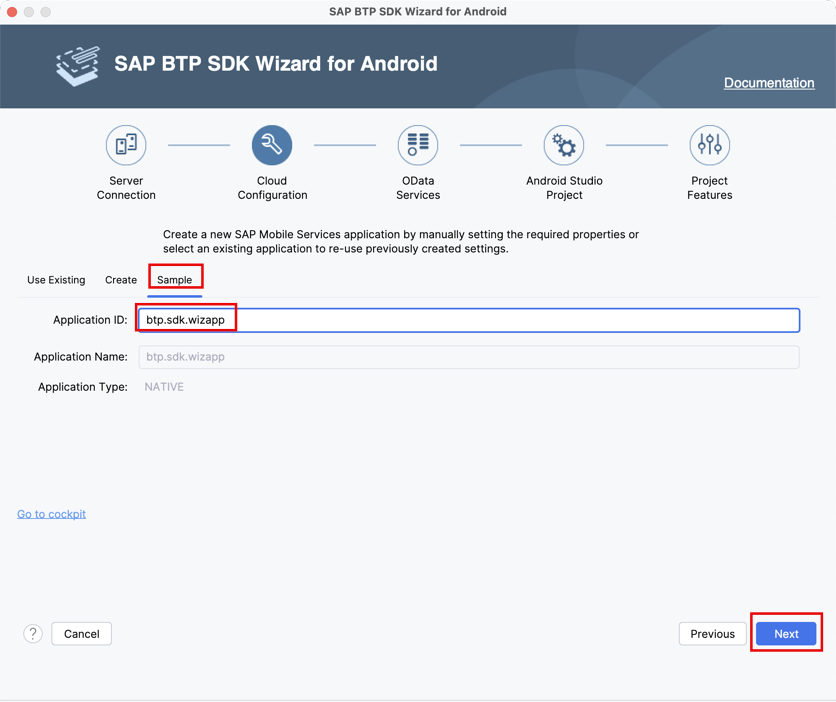
Task: Switch to the Use Existing tab
Action: pyautogui.click(x=56, y=280)
